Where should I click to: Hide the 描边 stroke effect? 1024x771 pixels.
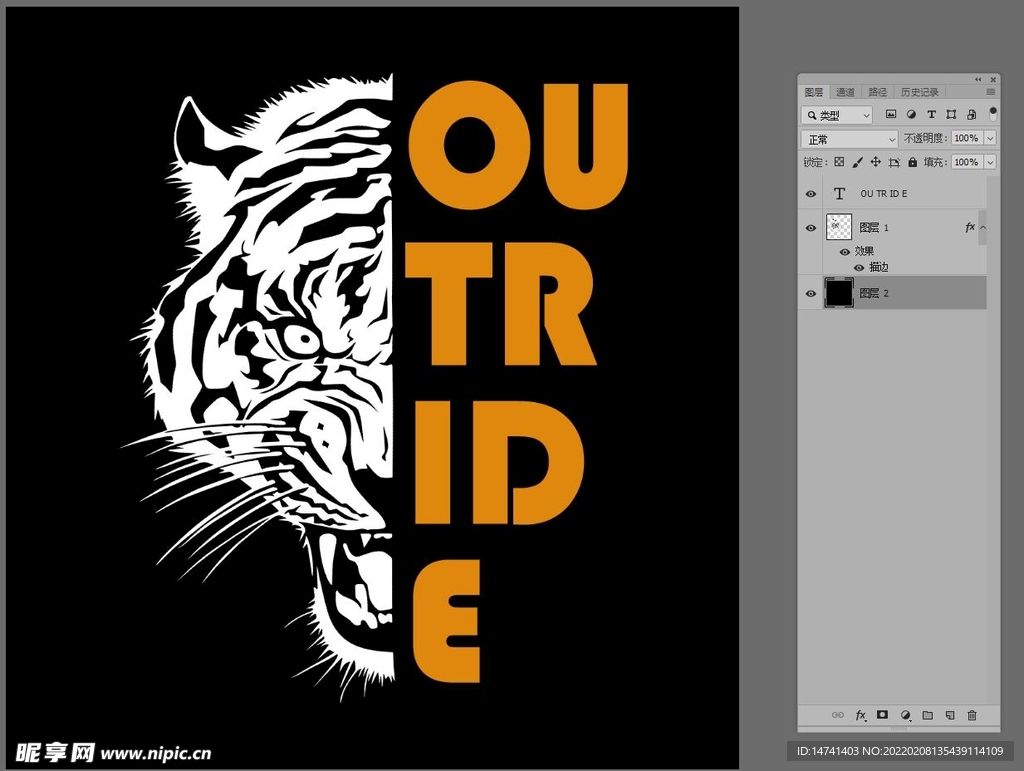point(859,268)
